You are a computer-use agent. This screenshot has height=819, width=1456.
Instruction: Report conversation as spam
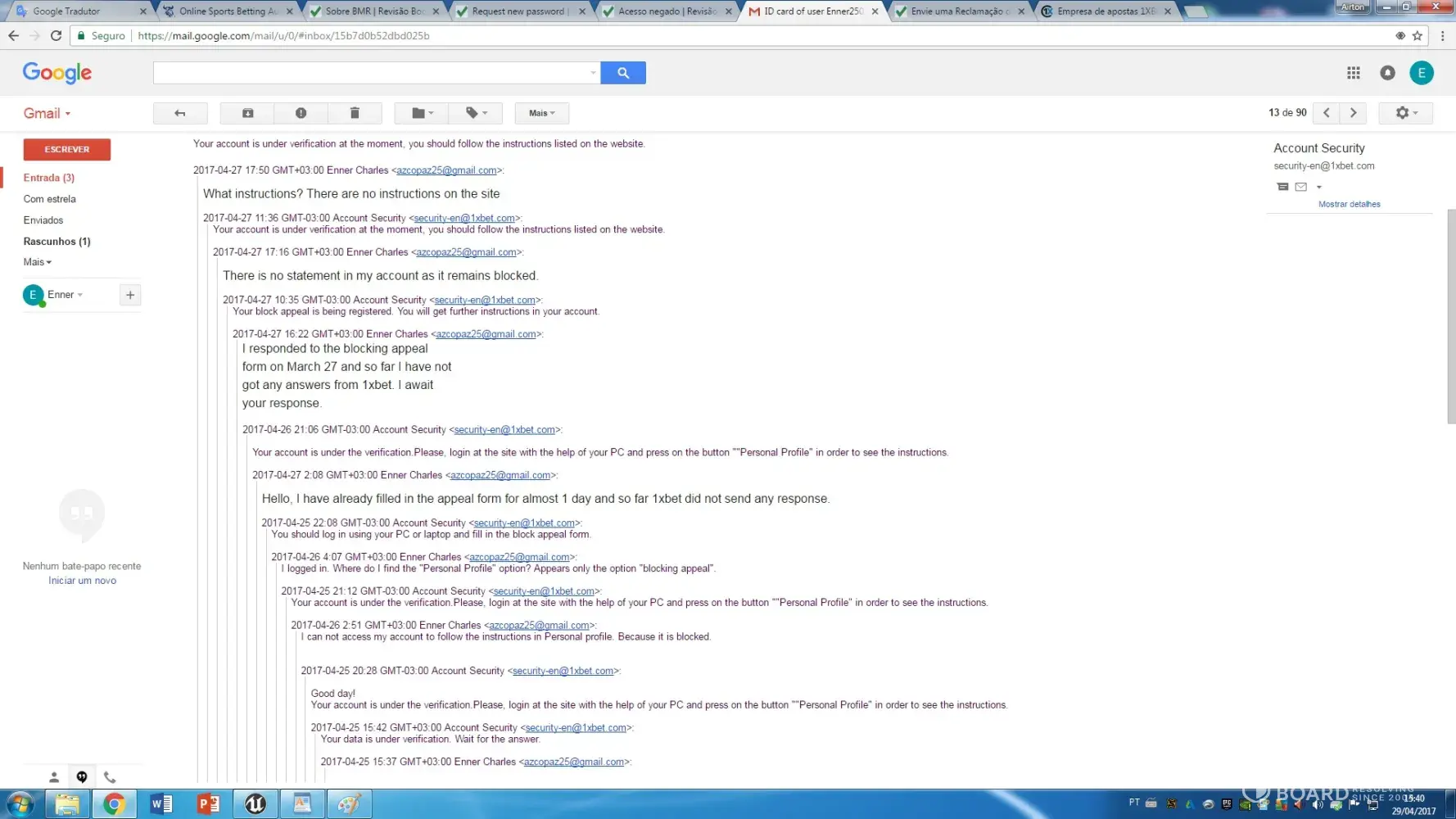tap(301, 113)
